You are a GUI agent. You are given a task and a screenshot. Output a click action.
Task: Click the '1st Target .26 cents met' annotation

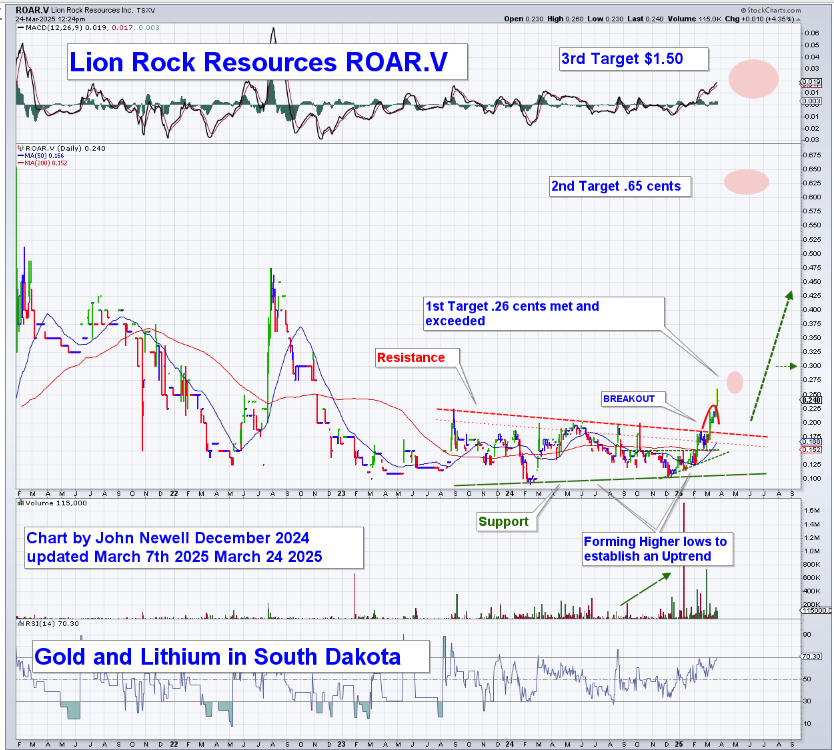(x=544, y=313)
